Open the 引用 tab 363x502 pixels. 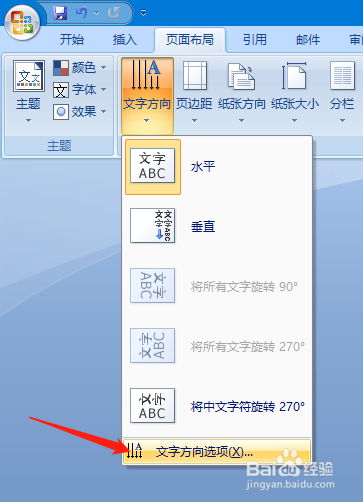[255, 40]
